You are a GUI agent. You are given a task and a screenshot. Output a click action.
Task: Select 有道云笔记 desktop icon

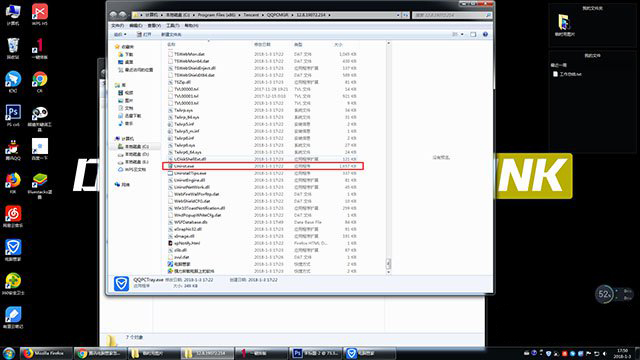[13, 317]
